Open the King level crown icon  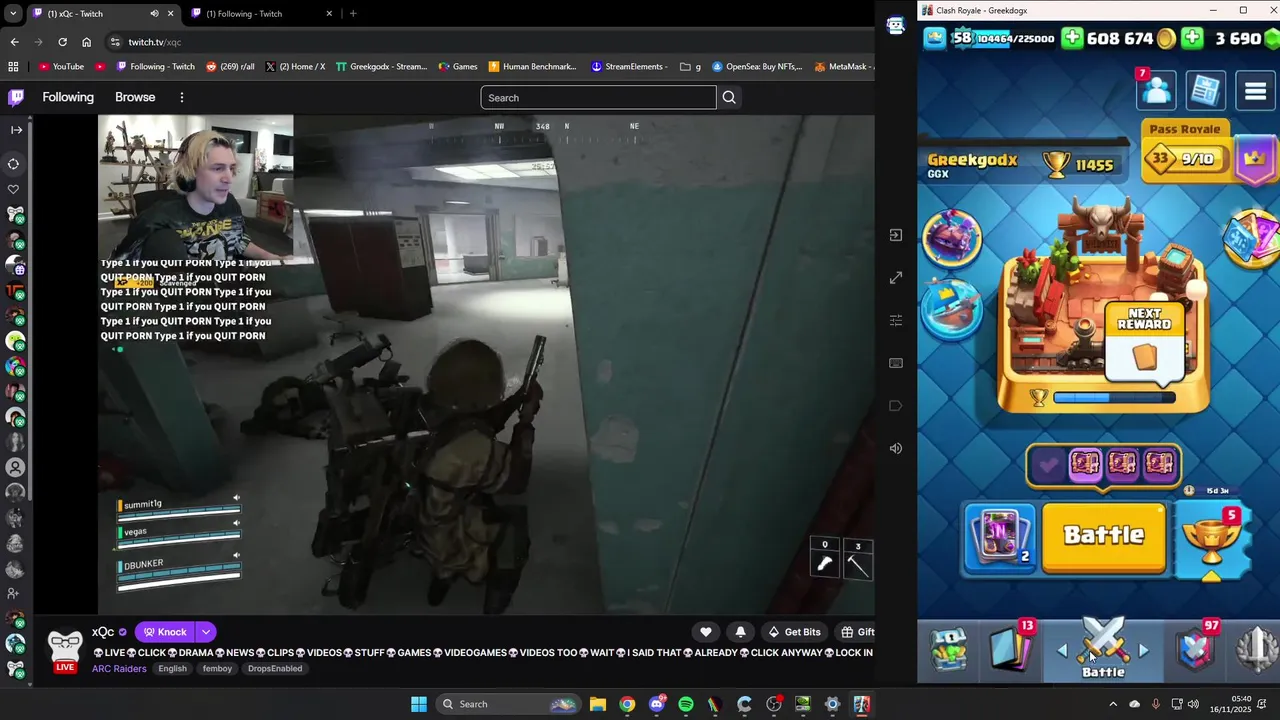pos(935,38)
